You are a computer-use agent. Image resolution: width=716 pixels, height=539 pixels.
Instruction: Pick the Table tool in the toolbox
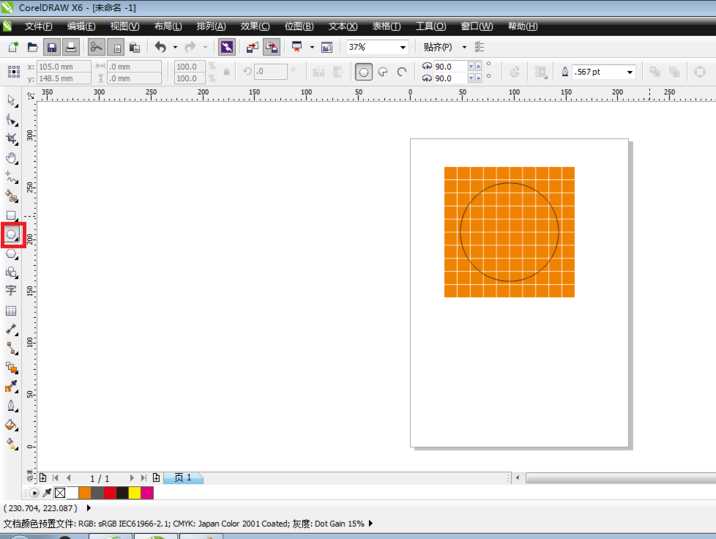coord(12,310)
